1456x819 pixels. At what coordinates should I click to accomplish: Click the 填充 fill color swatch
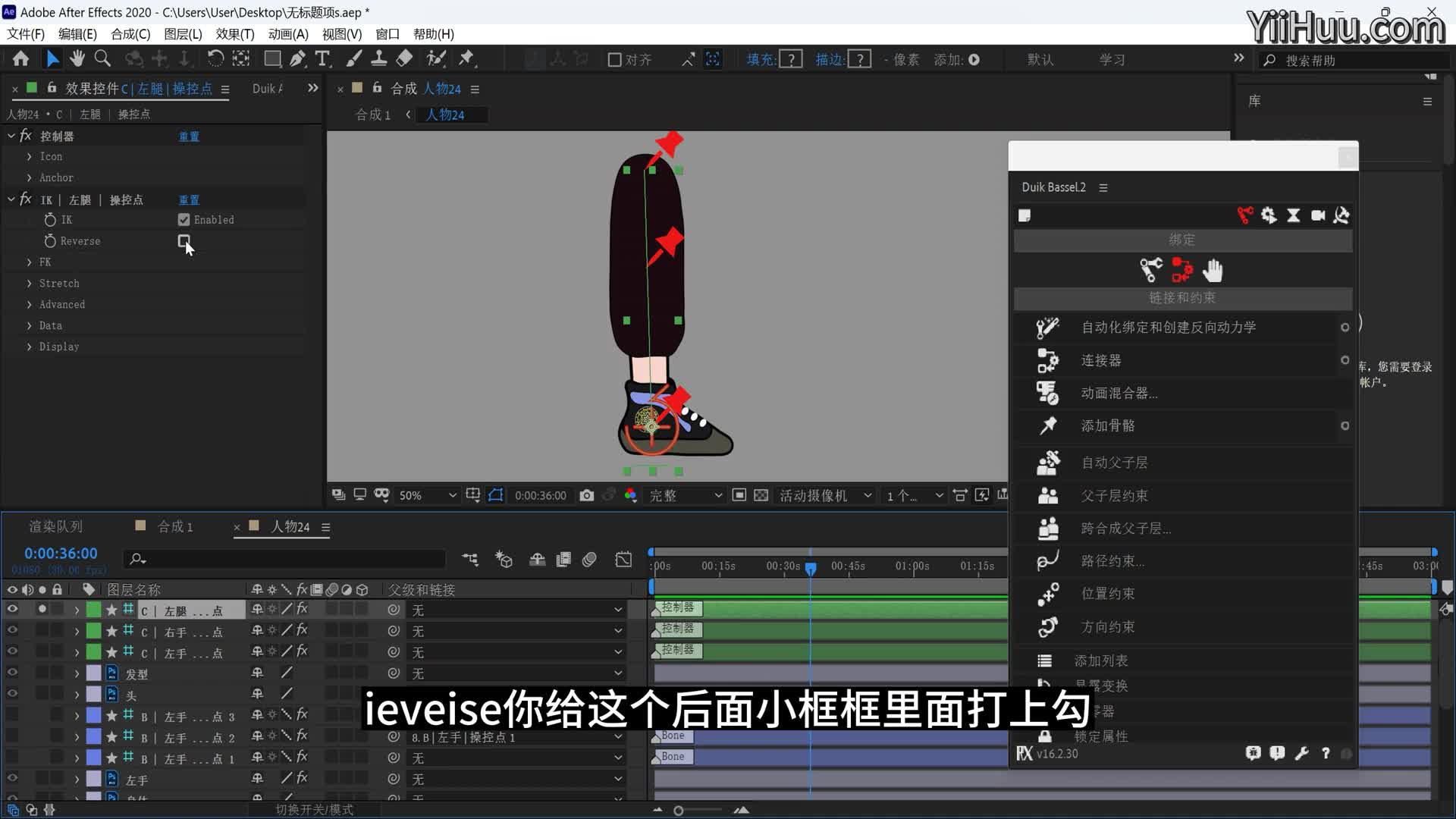[x=791, y=59]
